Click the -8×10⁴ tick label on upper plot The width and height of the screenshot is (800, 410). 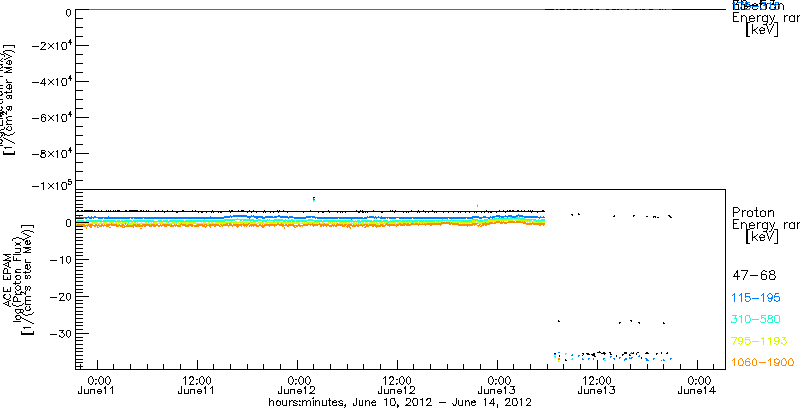(51, 154)
